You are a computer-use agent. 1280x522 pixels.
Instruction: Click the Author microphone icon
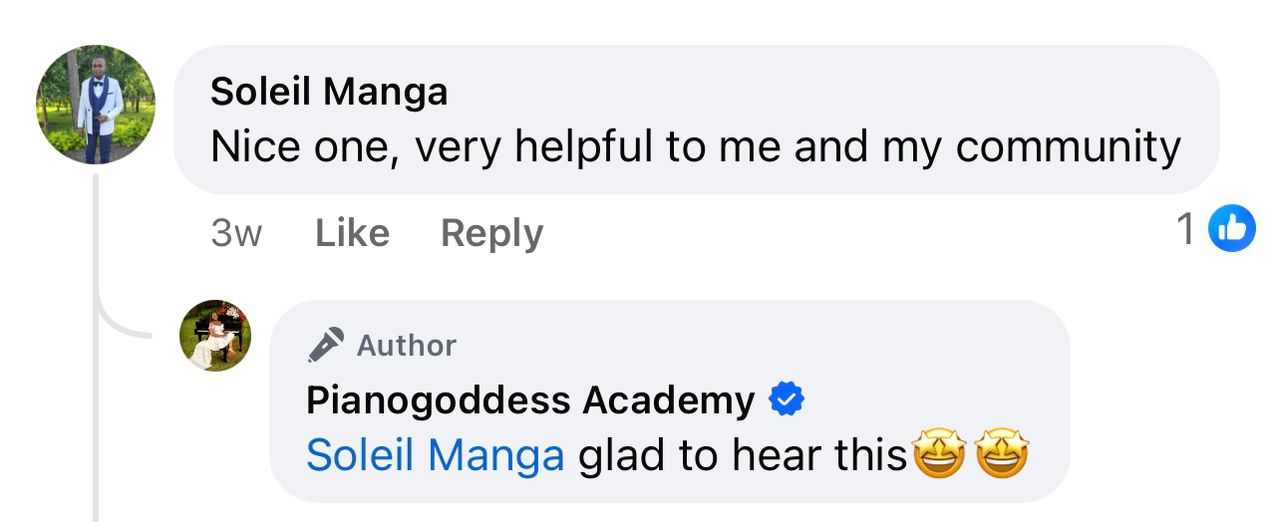[326, 345]
